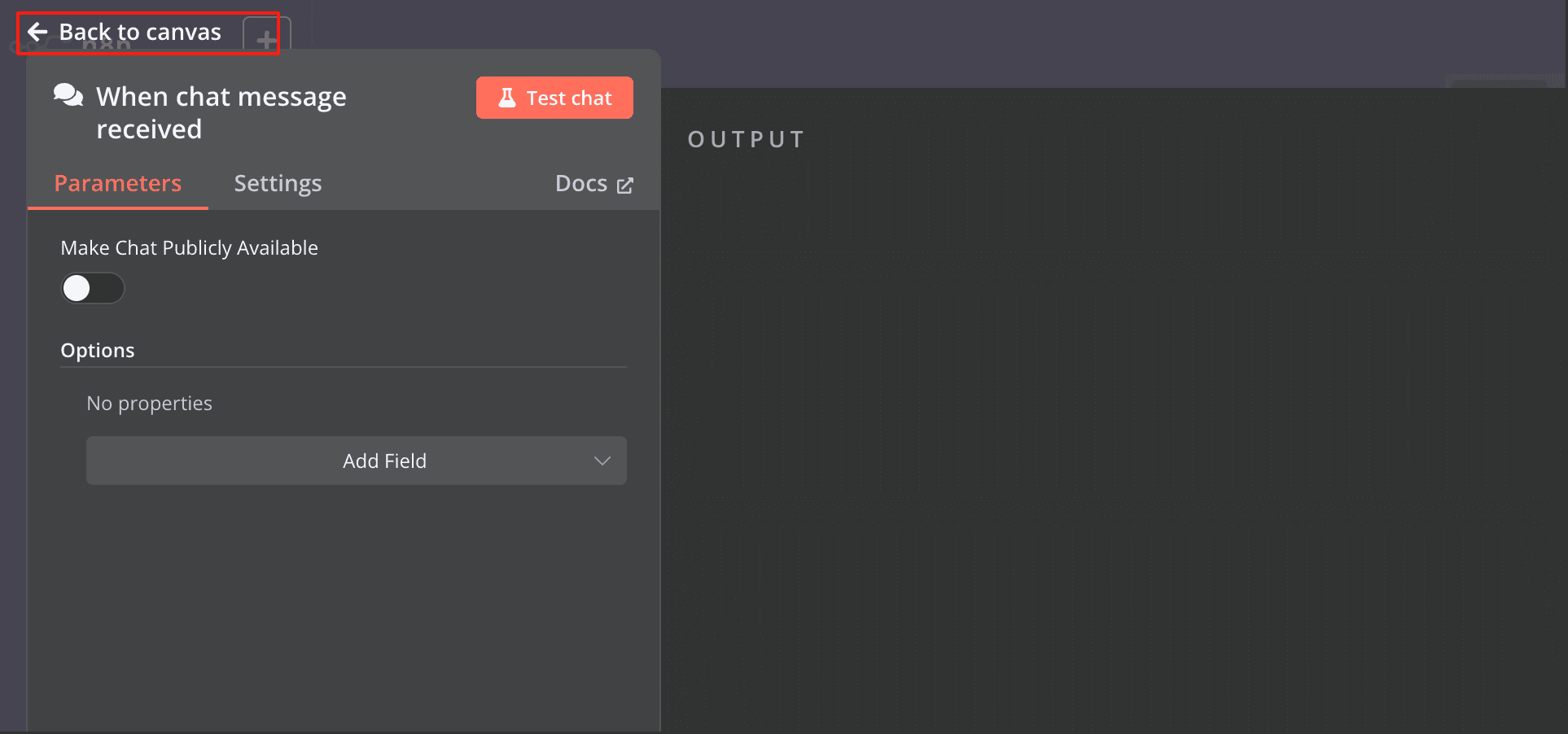Viewport: 1568px width, 734px height.
Task: Open the Docs link text
Action: [580, 183]
